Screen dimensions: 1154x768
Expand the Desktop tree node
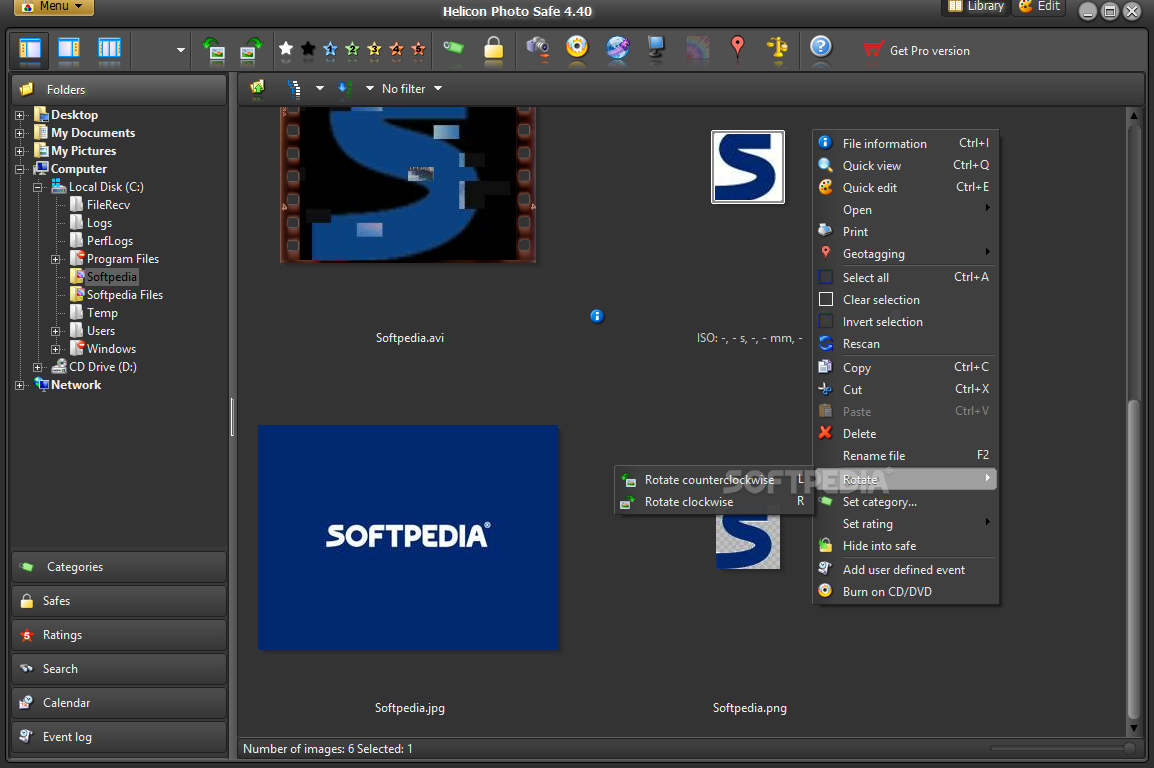point(20,115)
